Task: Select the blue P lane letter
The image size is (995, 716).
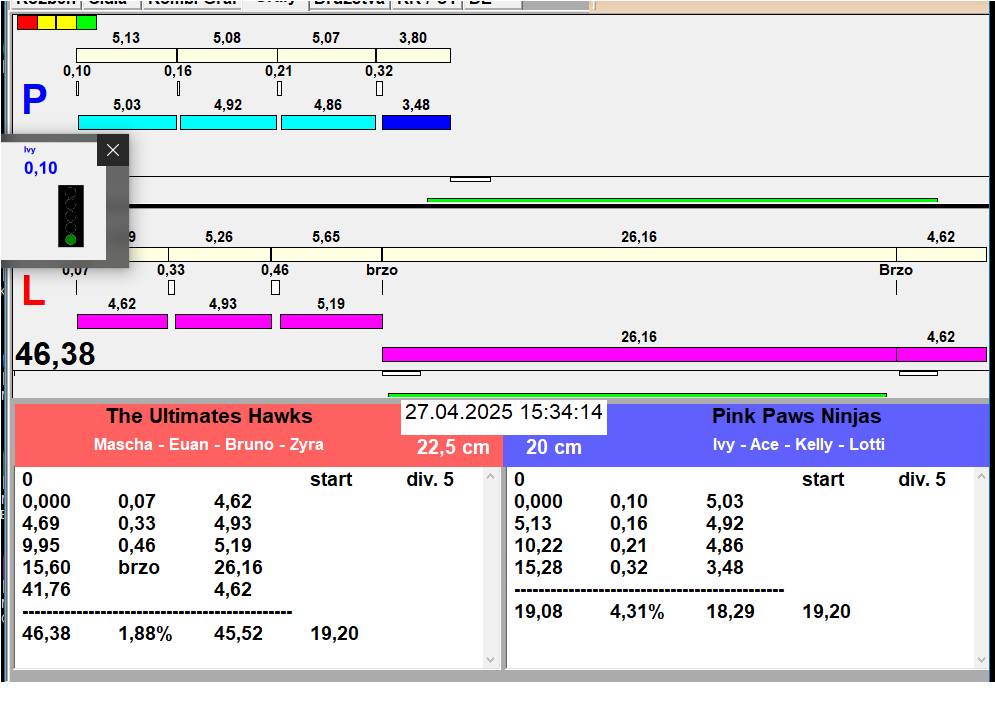Action: [34, 101]
